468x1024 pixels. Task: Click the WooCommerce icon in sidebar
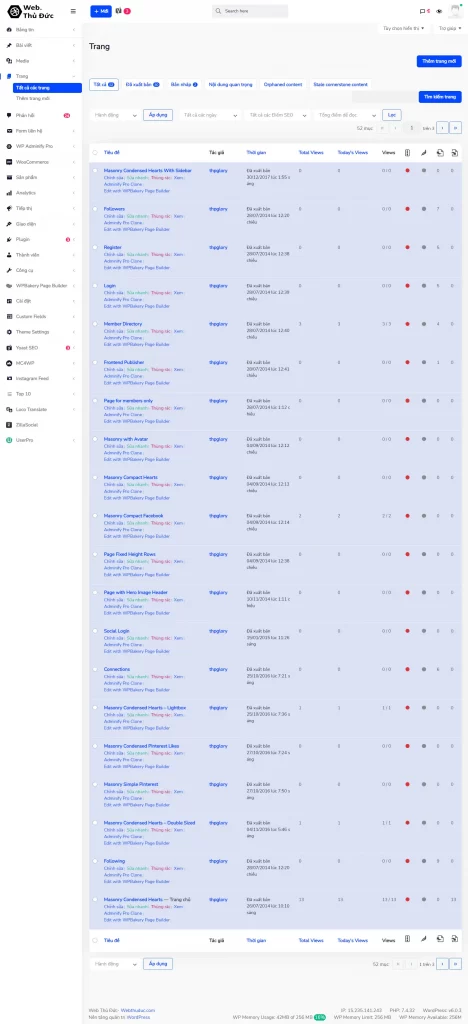pyautogui.click(x=9, y=161)
